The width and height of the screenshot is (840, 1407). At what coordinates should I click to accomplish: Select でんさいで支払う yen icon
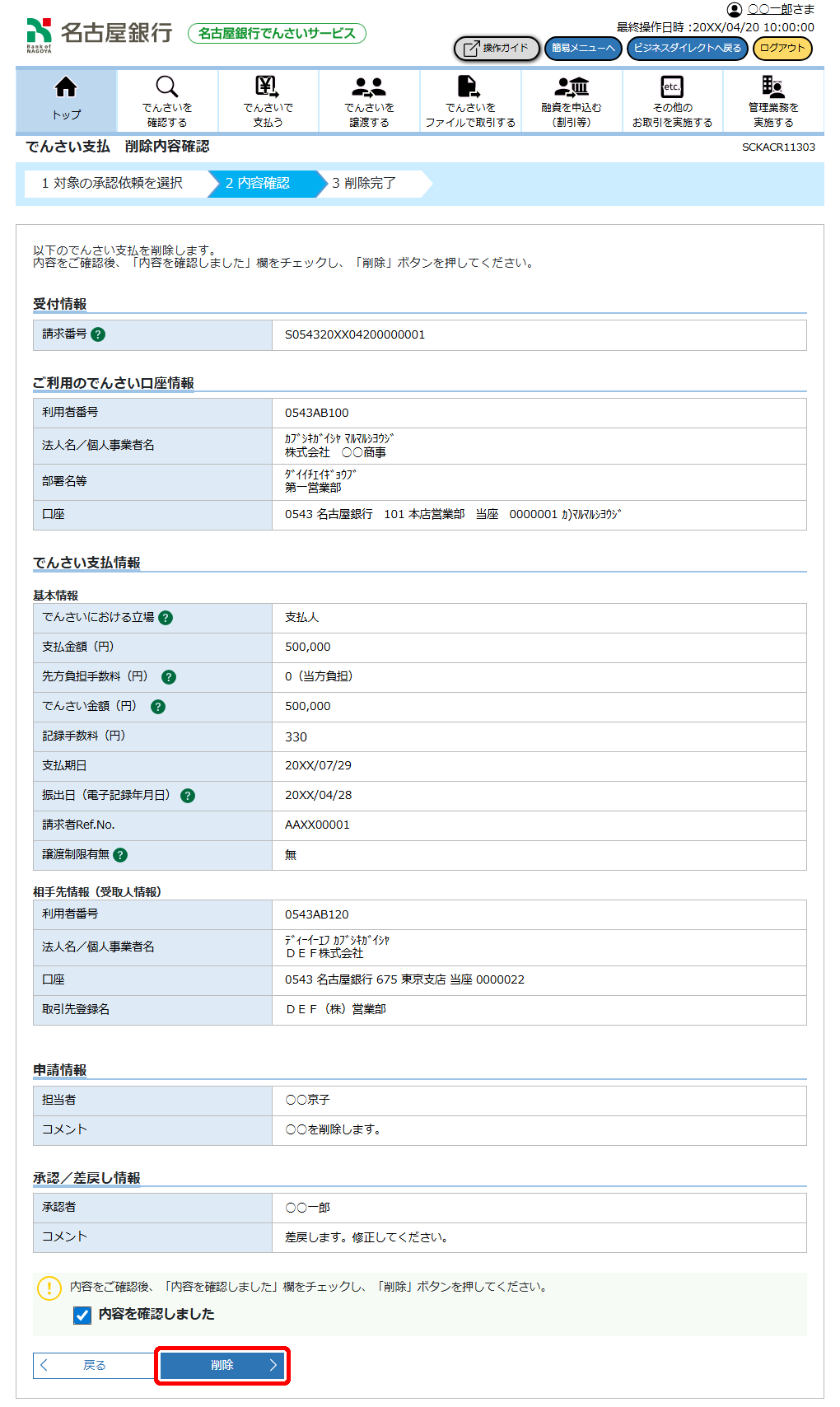pyautogui.click(x=268, y=86)
